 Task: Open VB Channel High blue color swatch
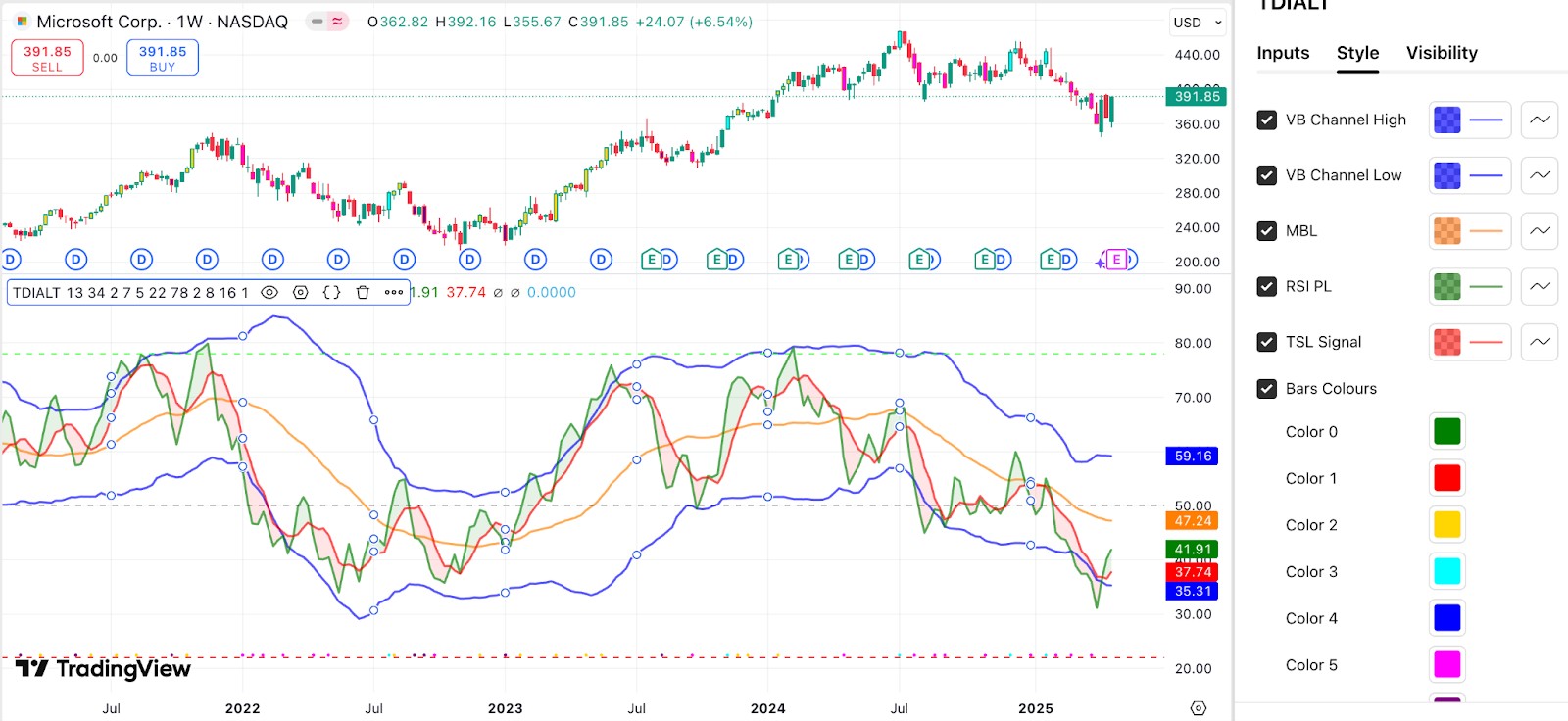click(x=1446, y=120)
